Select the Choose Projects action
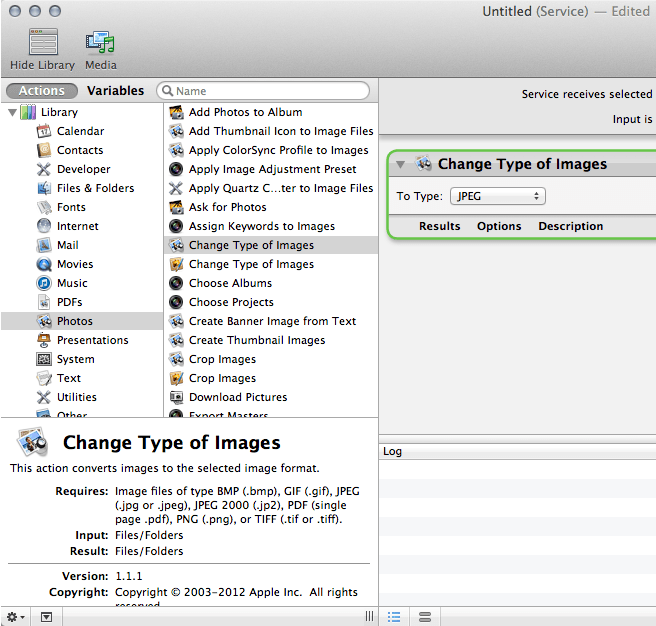The height and width of the screenshot is (626, 656). point(271,302)
